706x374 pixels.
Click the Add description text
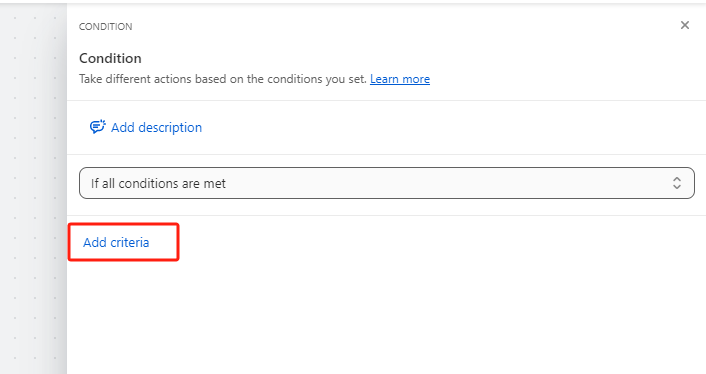[156, 127]
